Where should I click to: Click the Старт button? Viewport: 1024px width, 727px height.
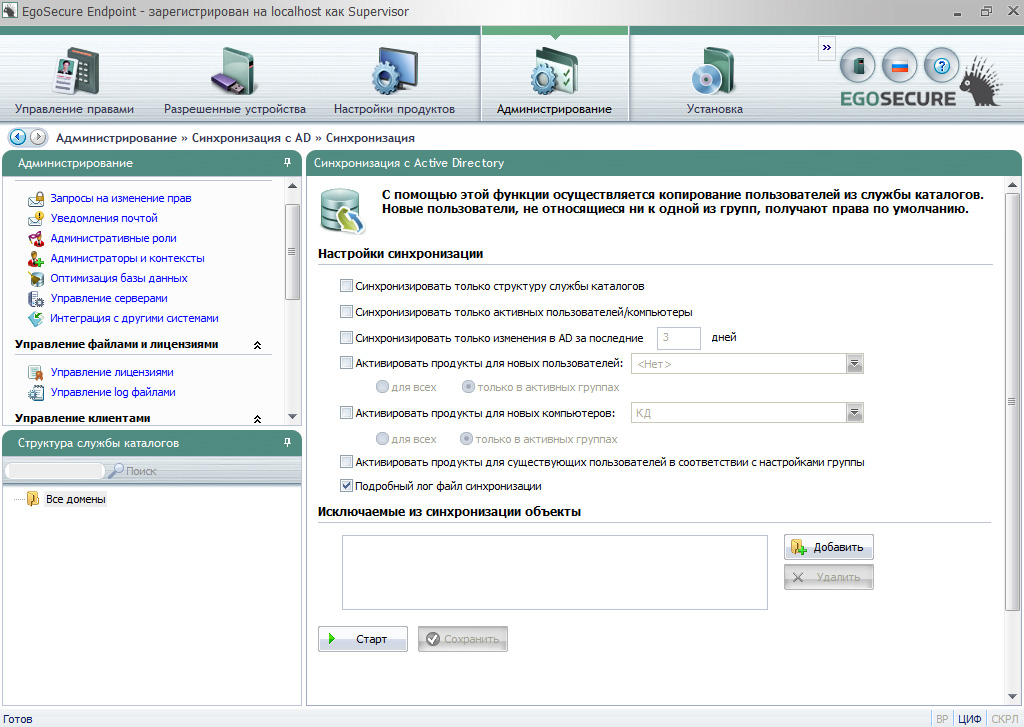tap(363, 639)
